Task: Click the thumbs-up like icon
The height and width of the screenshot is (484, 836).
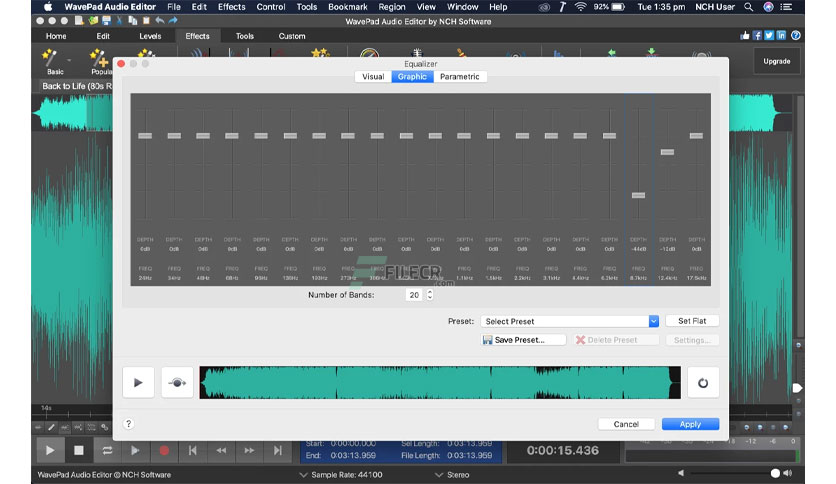Action: (745, 36)
